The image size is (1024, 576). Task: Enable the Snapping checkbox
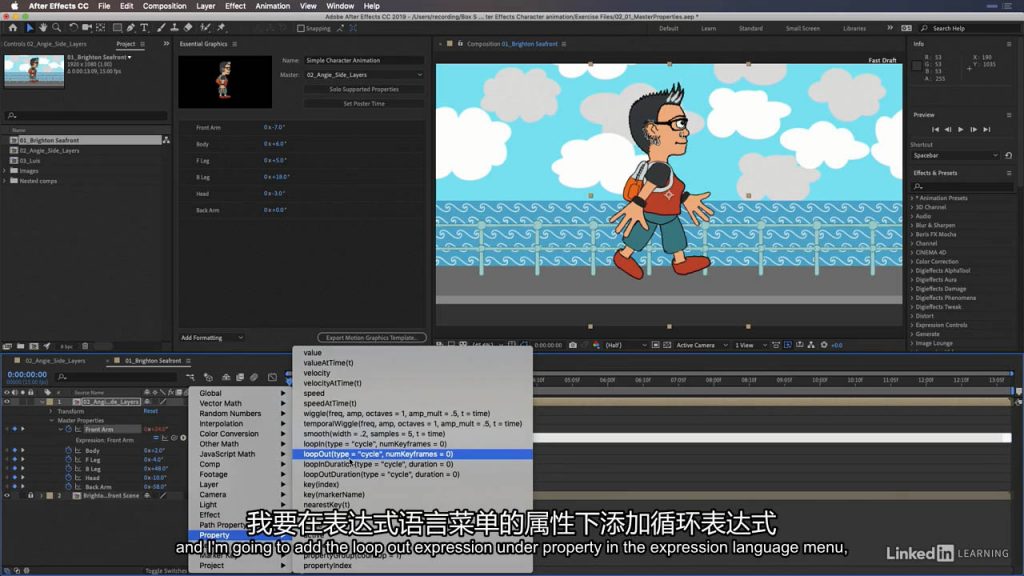[x=300, y=28]
